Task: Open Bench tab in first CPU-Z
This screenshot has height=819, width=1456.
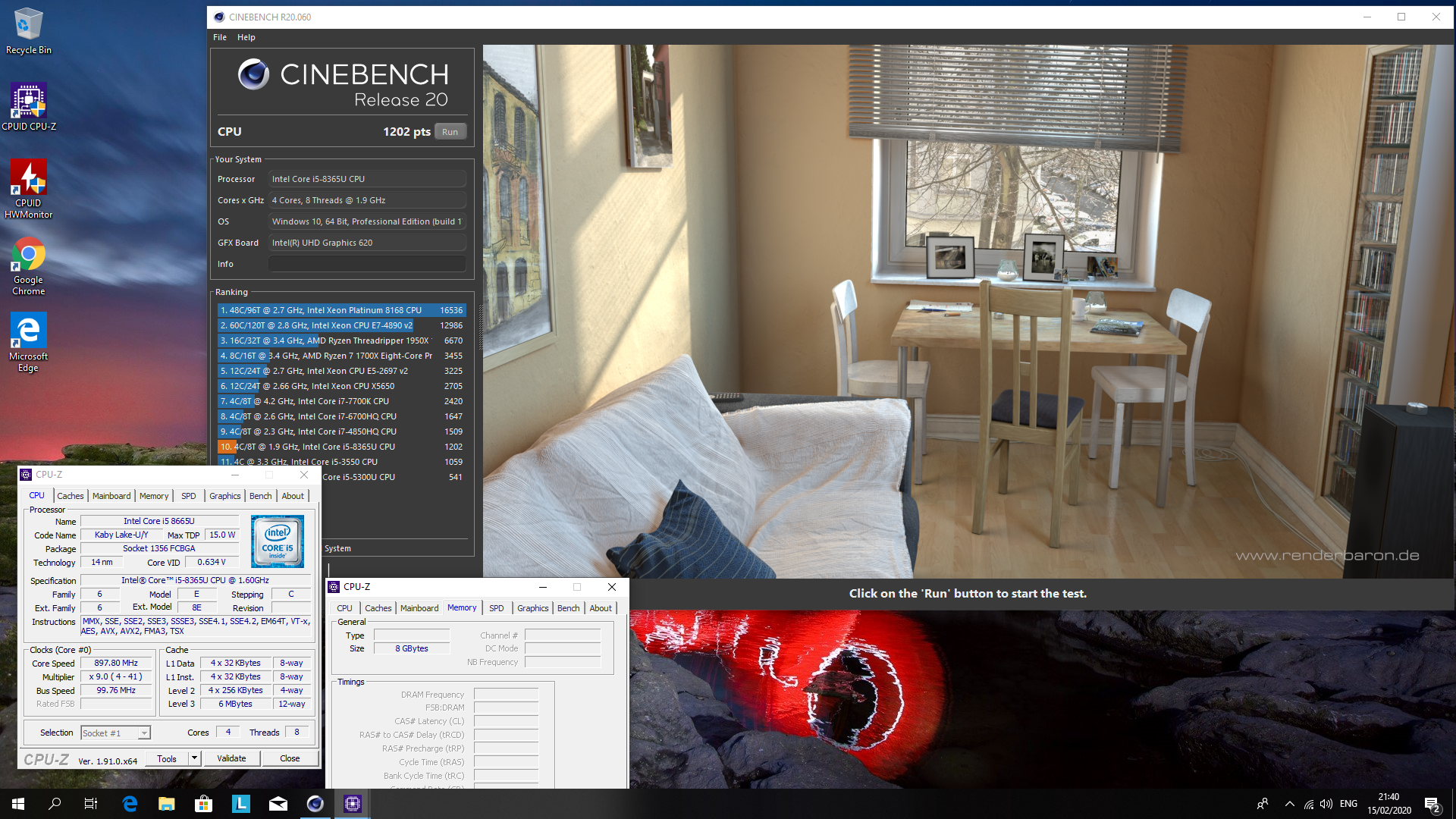Action: (261, 496)
